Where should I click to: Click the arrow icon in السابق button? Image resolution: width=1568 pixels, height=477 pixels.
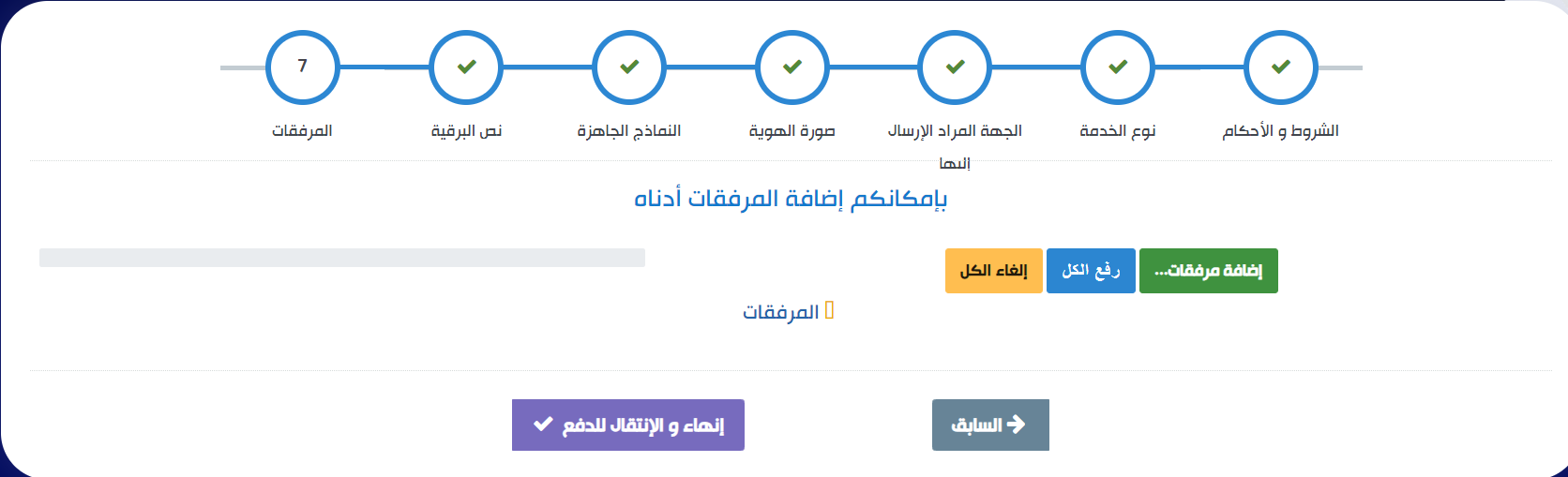[x=1016, y=425]
